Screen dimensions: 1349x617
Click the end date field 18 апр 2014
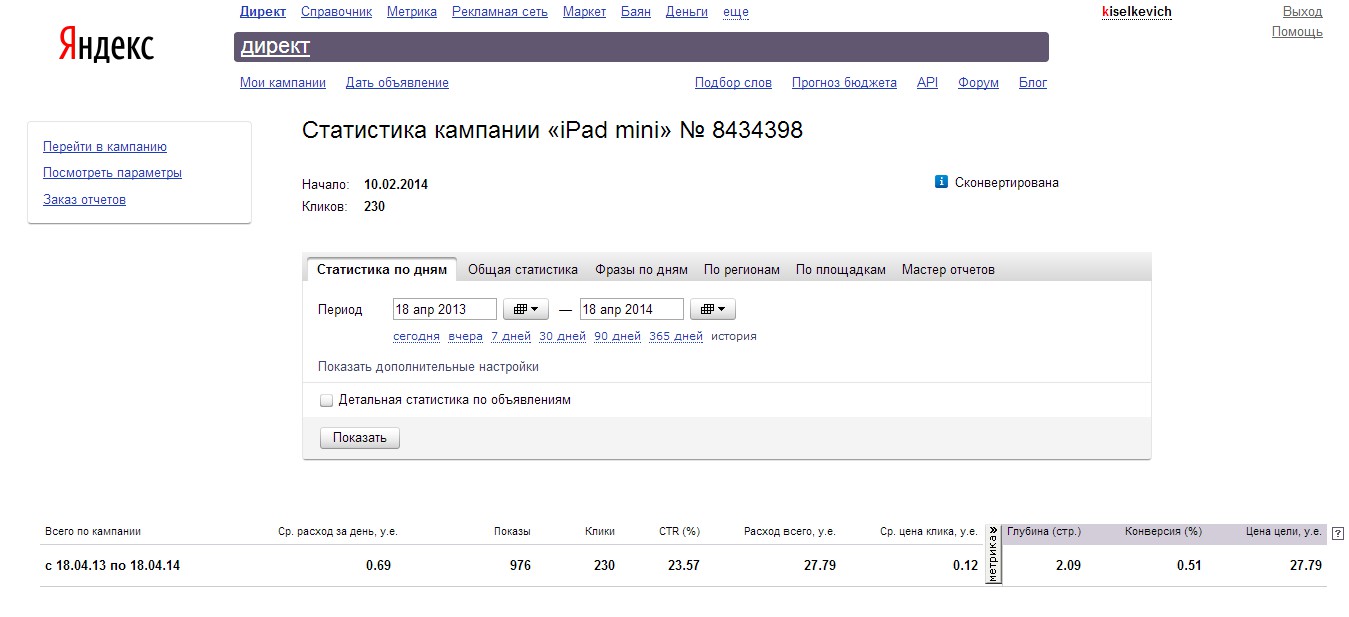632,309
